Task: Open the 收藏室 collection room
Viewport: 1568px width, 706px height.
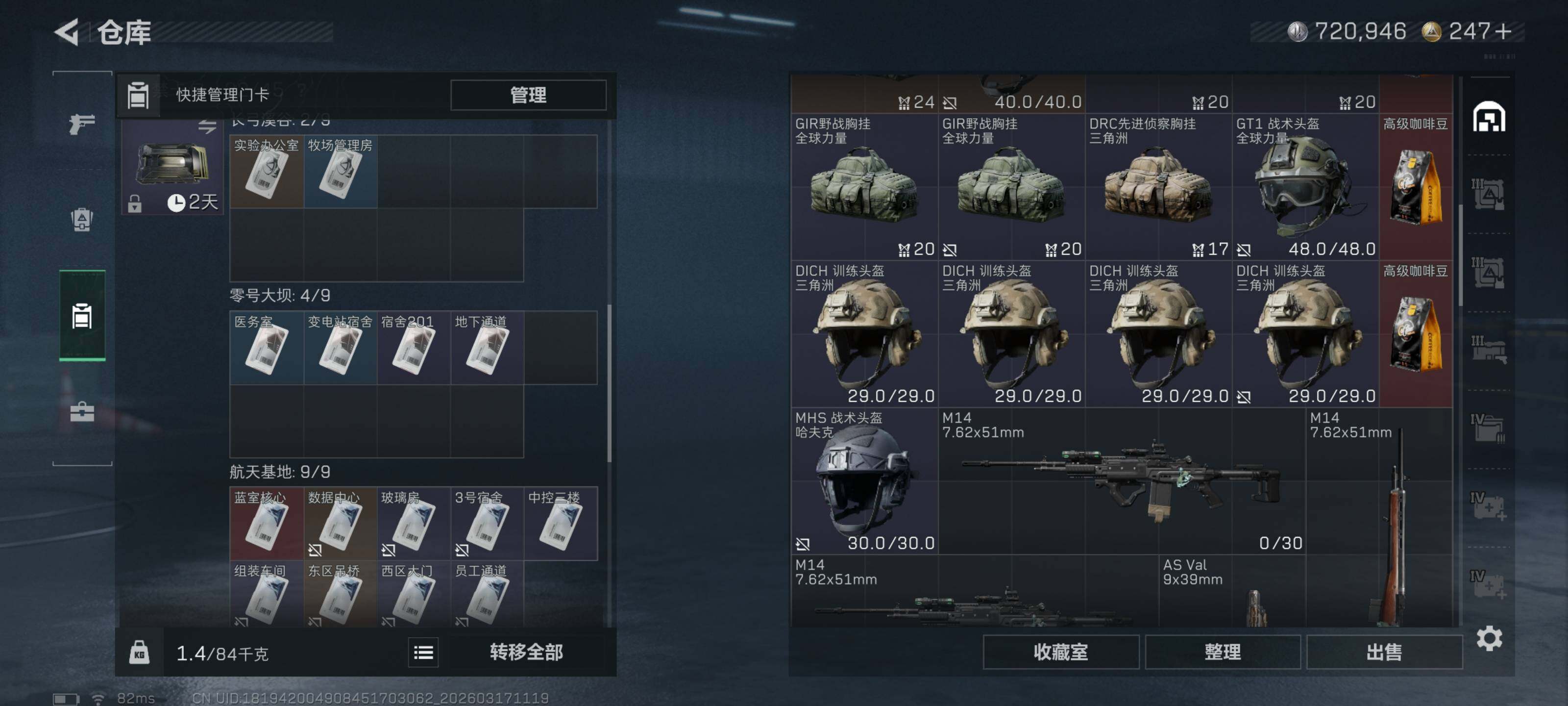Action: 1060,652
